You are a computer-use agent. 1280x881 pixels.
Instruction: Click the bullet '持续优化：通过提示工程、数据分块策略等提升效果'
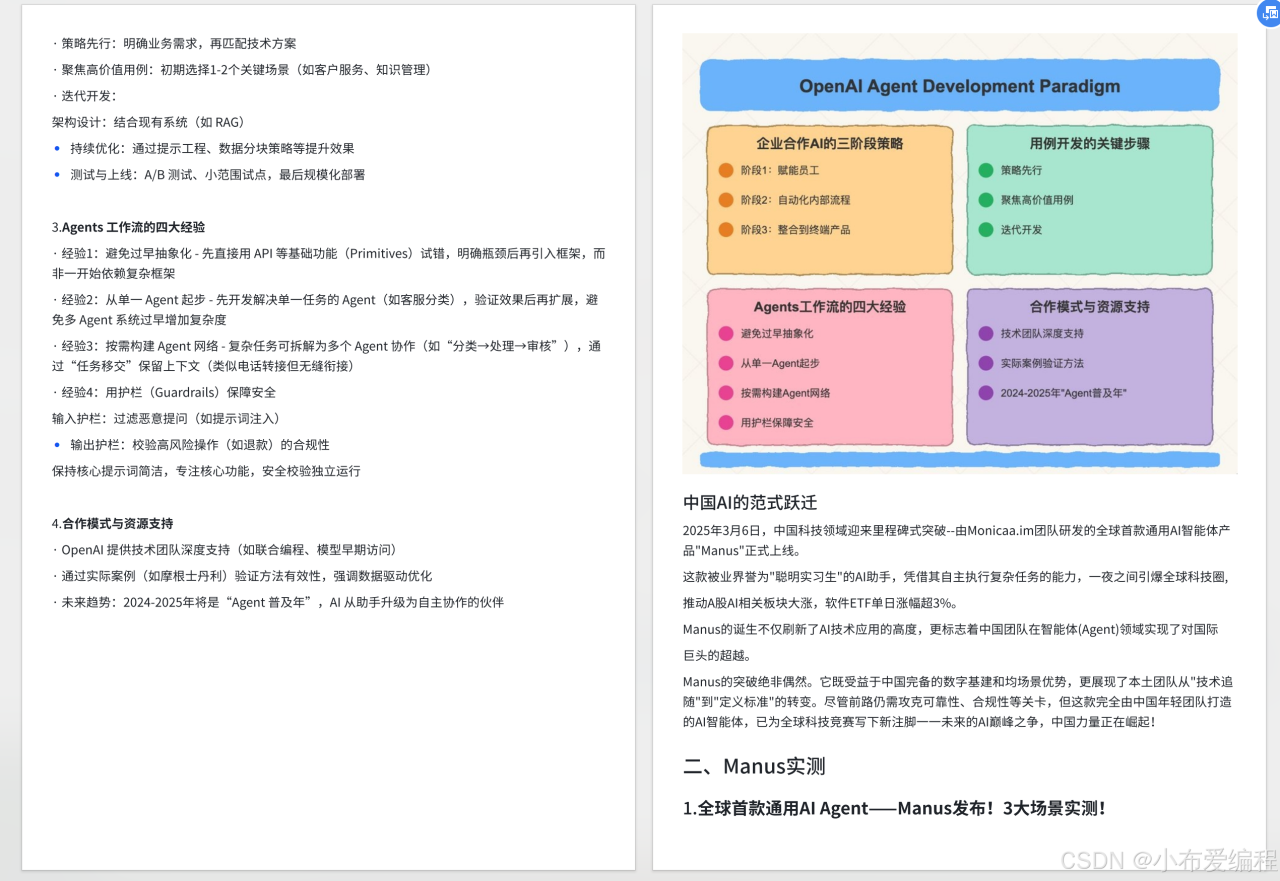click(212, 148)
